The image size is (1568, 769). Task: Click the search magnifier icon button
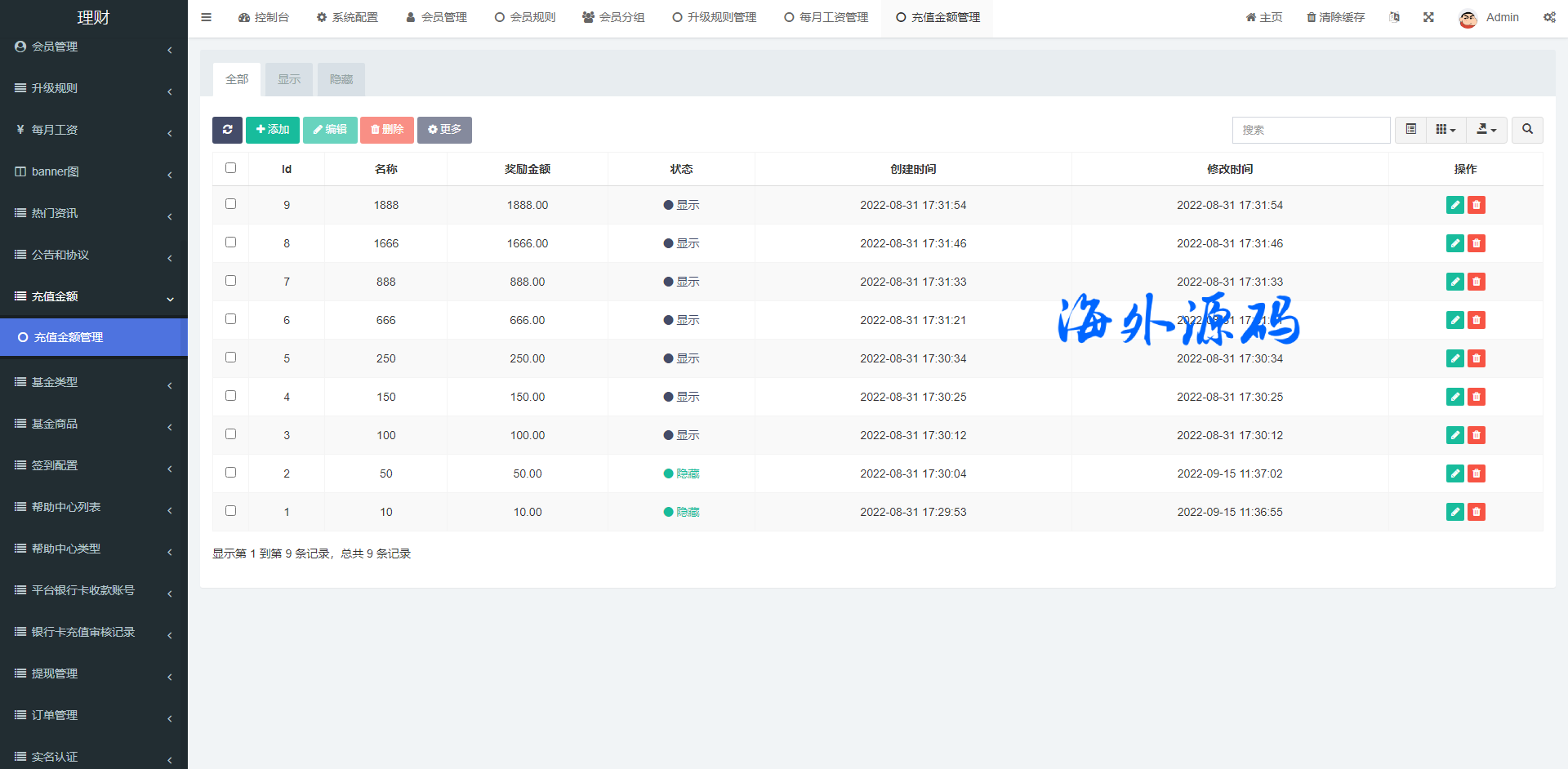point(1526,130)
